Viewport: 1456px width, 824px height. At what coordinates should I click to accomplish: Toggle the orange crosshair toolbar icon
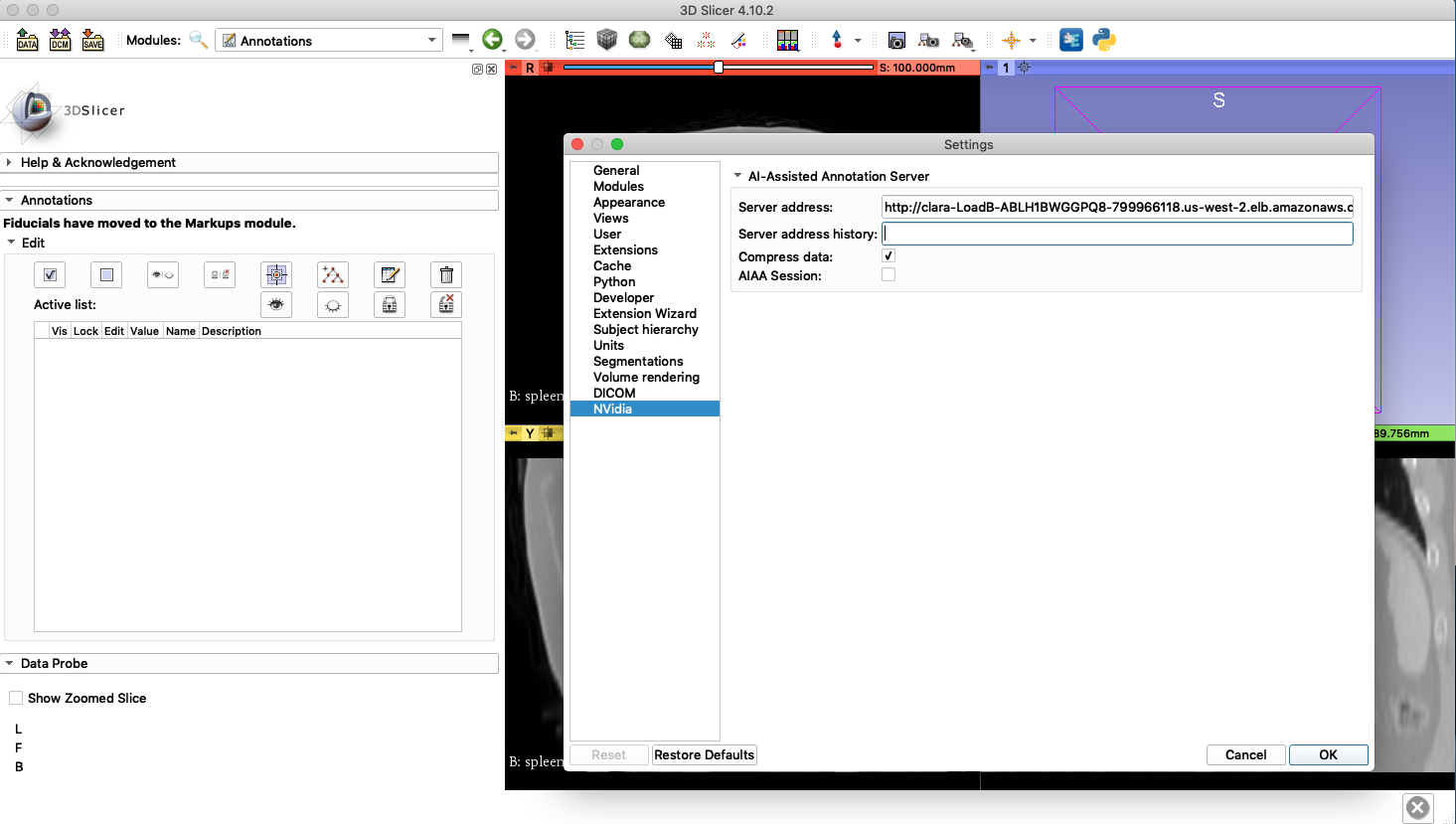pos(1011,40)
